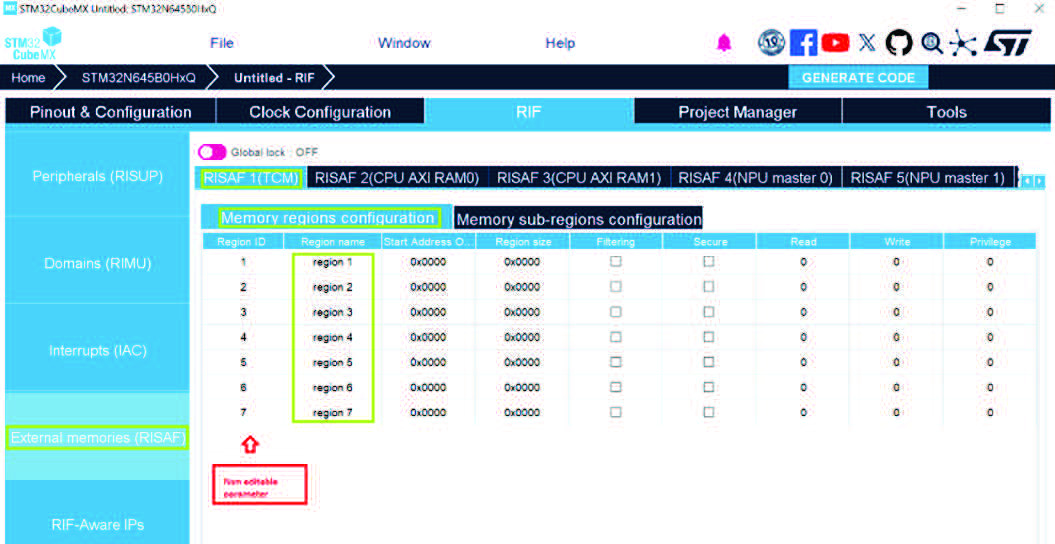Click the search magnifier globe icon
Viewport: 1055px width, 544px height.
coord(932,43)
